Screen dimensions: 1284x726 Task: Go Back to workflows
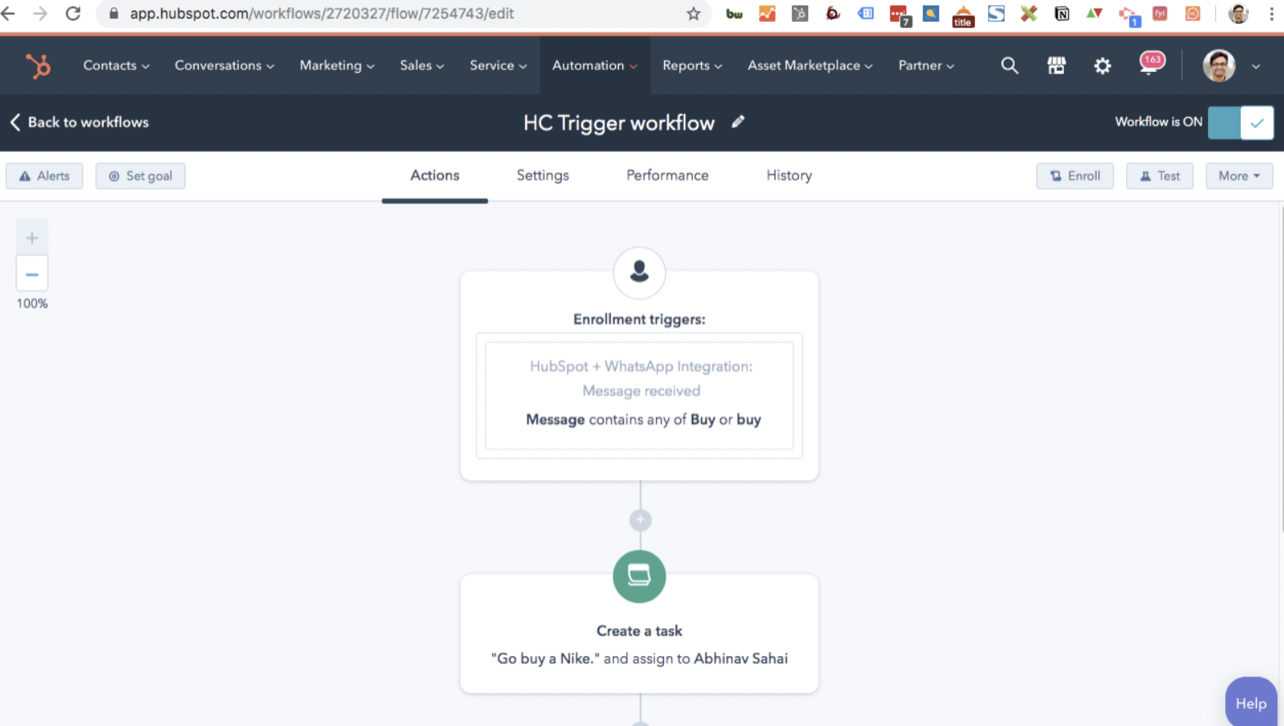pos(79,122)
